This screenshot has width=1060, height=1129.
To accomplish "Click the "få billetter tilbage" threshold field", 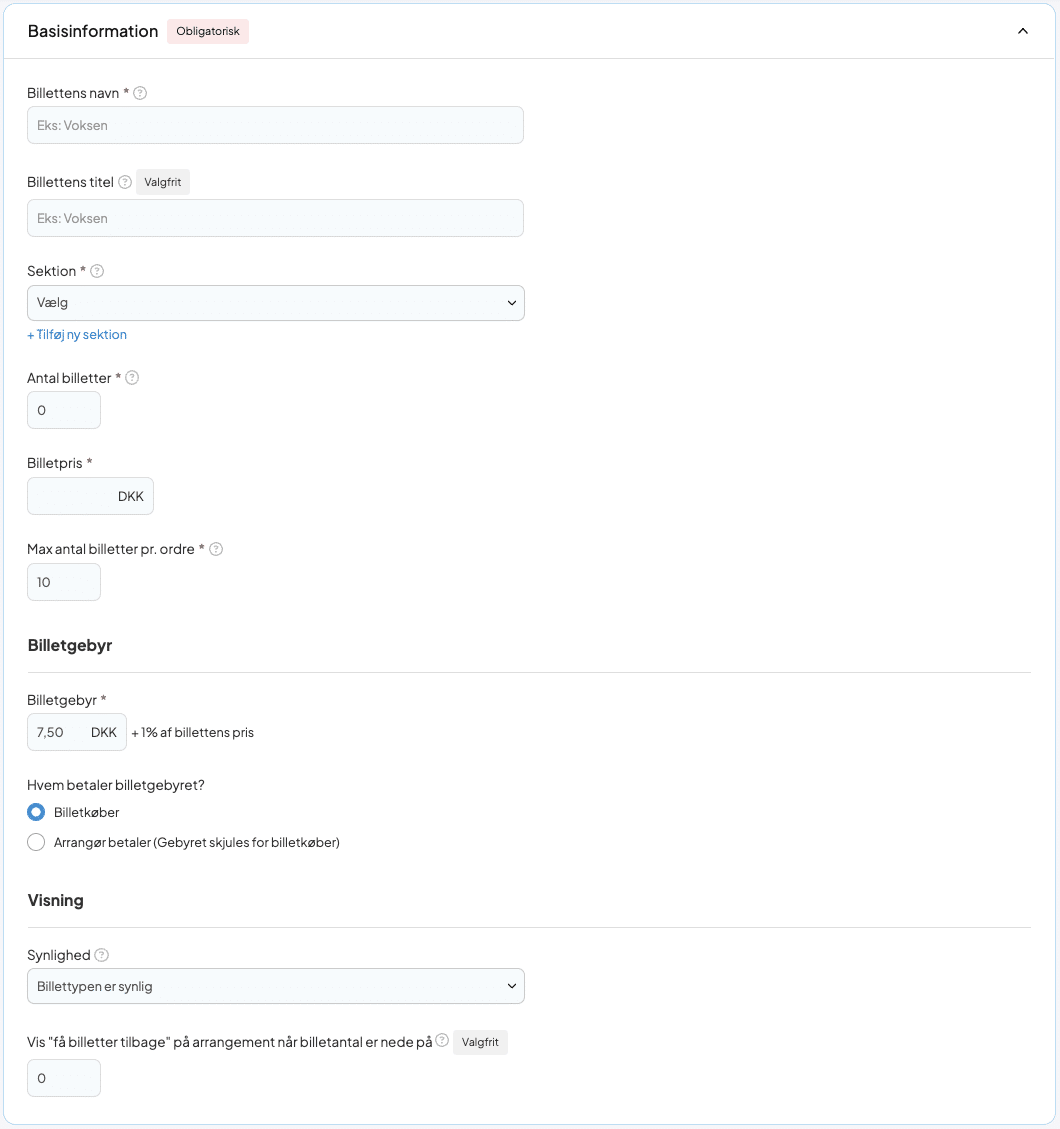I will [64, 1078].
